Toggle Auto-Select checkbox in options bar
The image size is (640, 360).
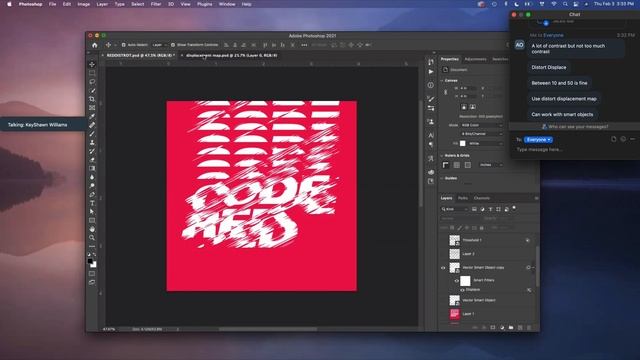(124, 45)
